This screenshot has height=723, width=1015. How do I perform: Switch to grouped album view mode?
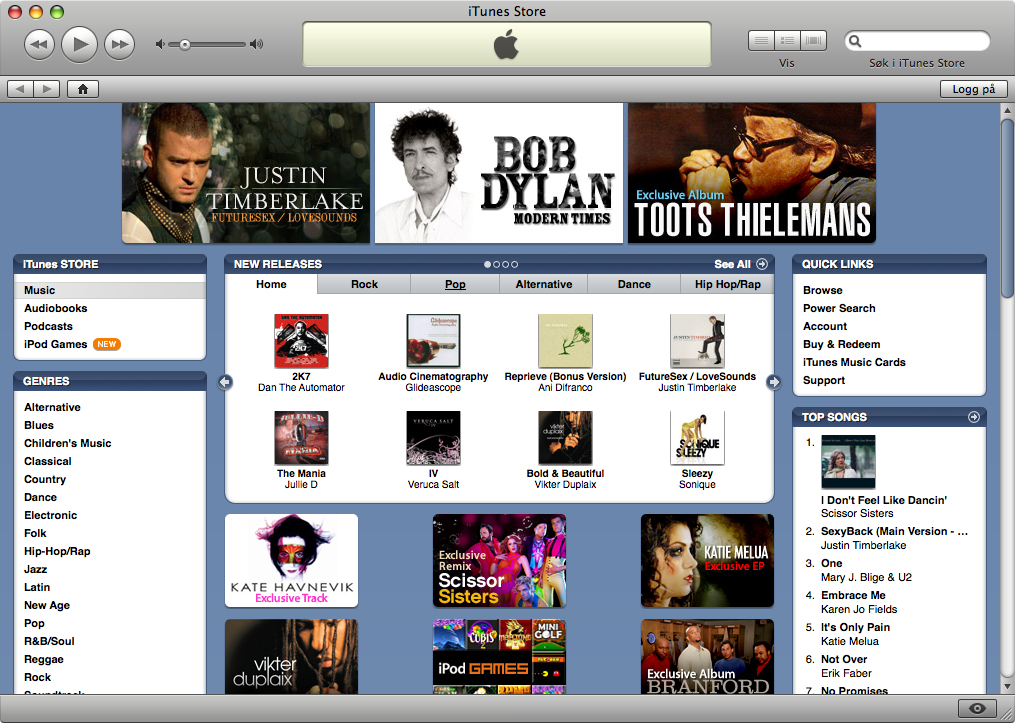[787, 41]
